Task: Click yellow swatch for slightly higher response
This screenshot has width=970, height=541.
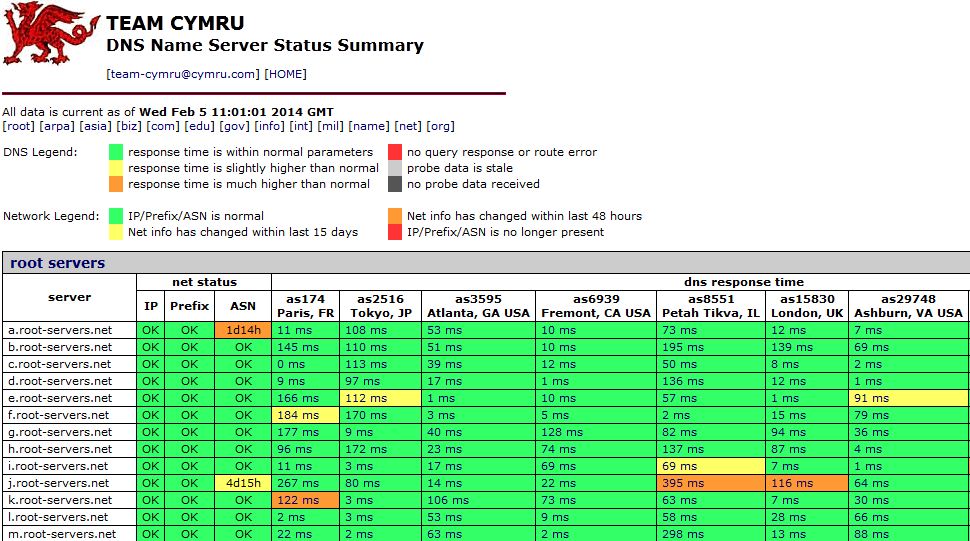Action: point(116,168)
